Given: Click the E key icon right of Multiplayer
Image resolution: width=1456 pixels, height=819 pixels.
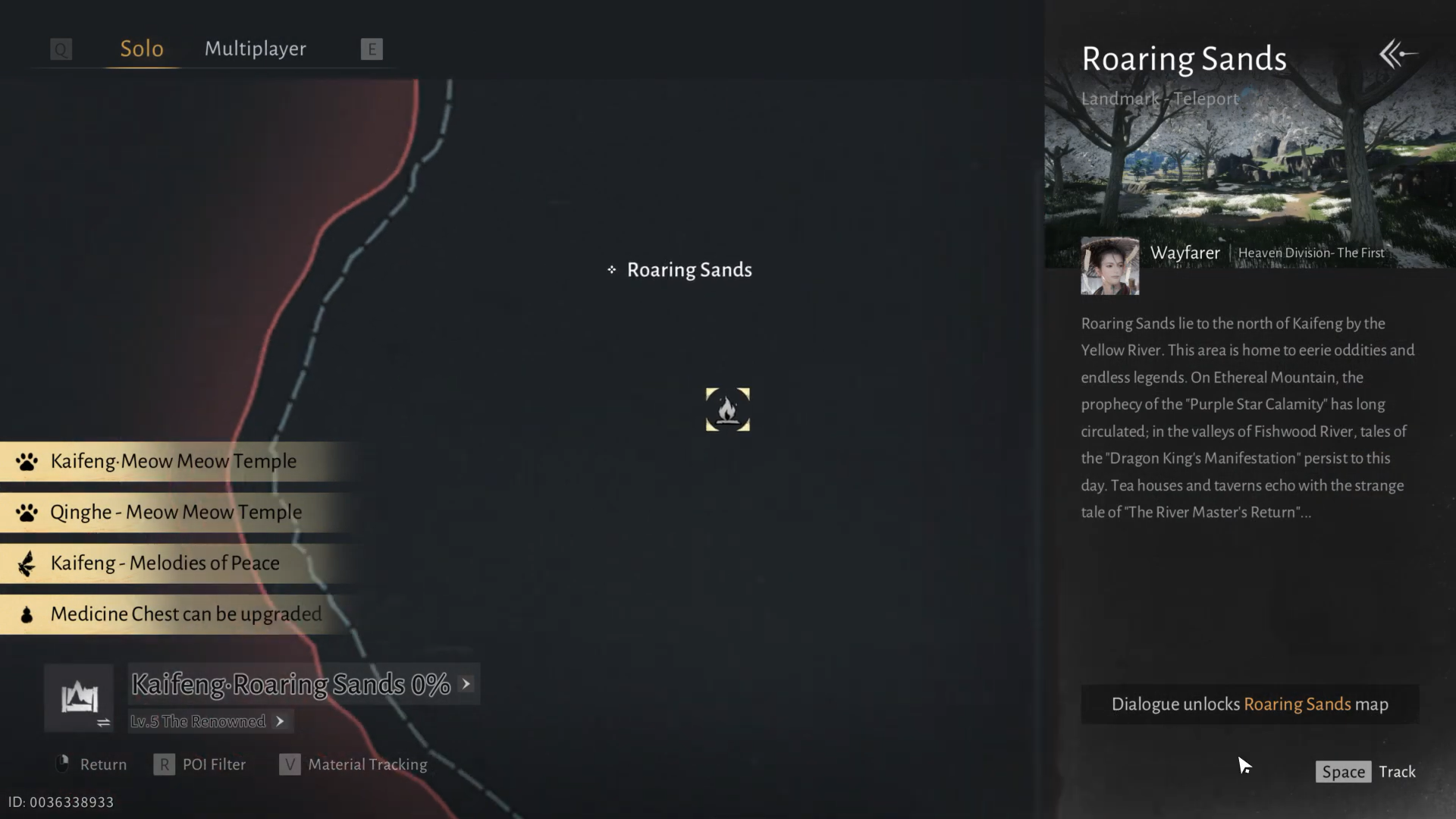Looking at the screenshot, I should click(x=372, y=49).
